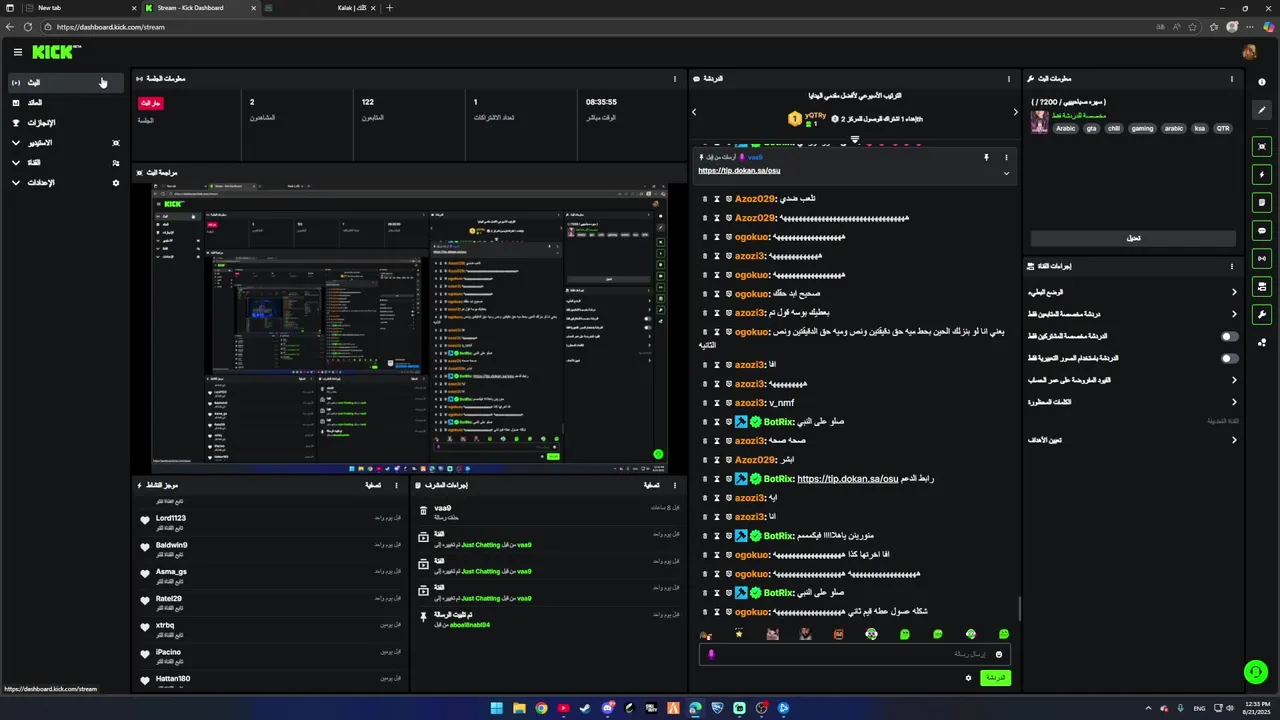Open Windows Start button on taskbar
The image size is (1280, 720).
tap(497, 708)
